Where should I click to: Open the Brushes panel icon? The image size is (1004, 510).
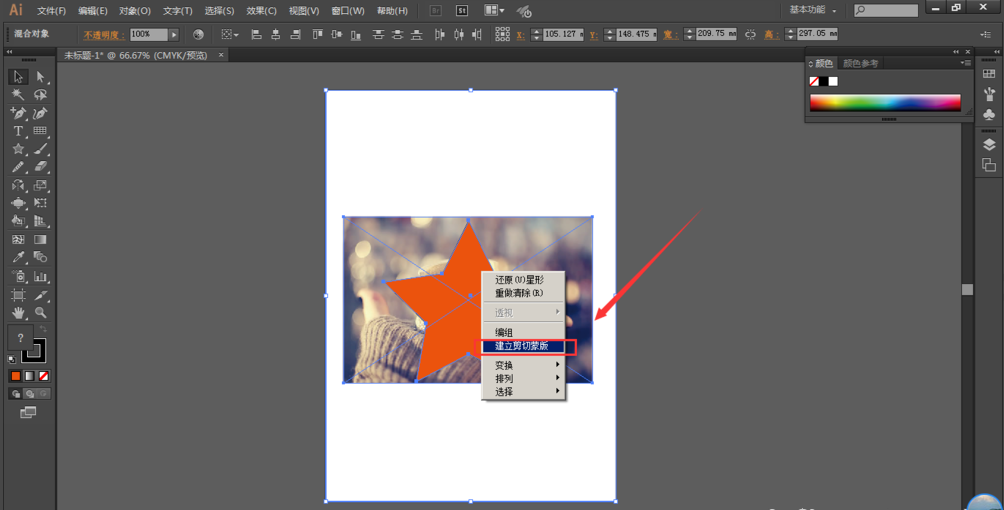tap(989, 94)
